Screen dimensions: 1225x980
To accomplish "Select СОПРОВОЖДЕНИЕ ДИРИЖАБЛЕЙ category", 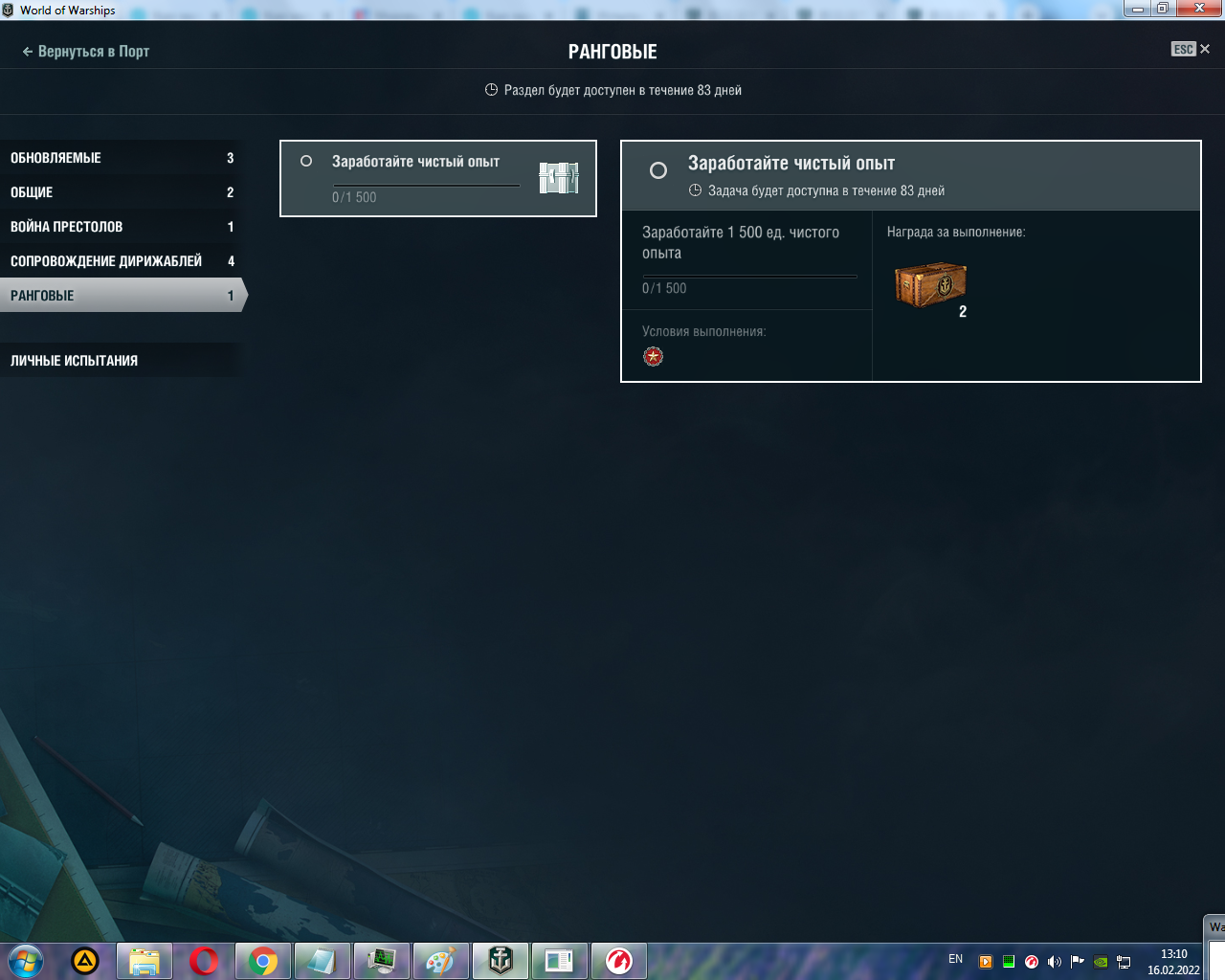I will point(122,261).
